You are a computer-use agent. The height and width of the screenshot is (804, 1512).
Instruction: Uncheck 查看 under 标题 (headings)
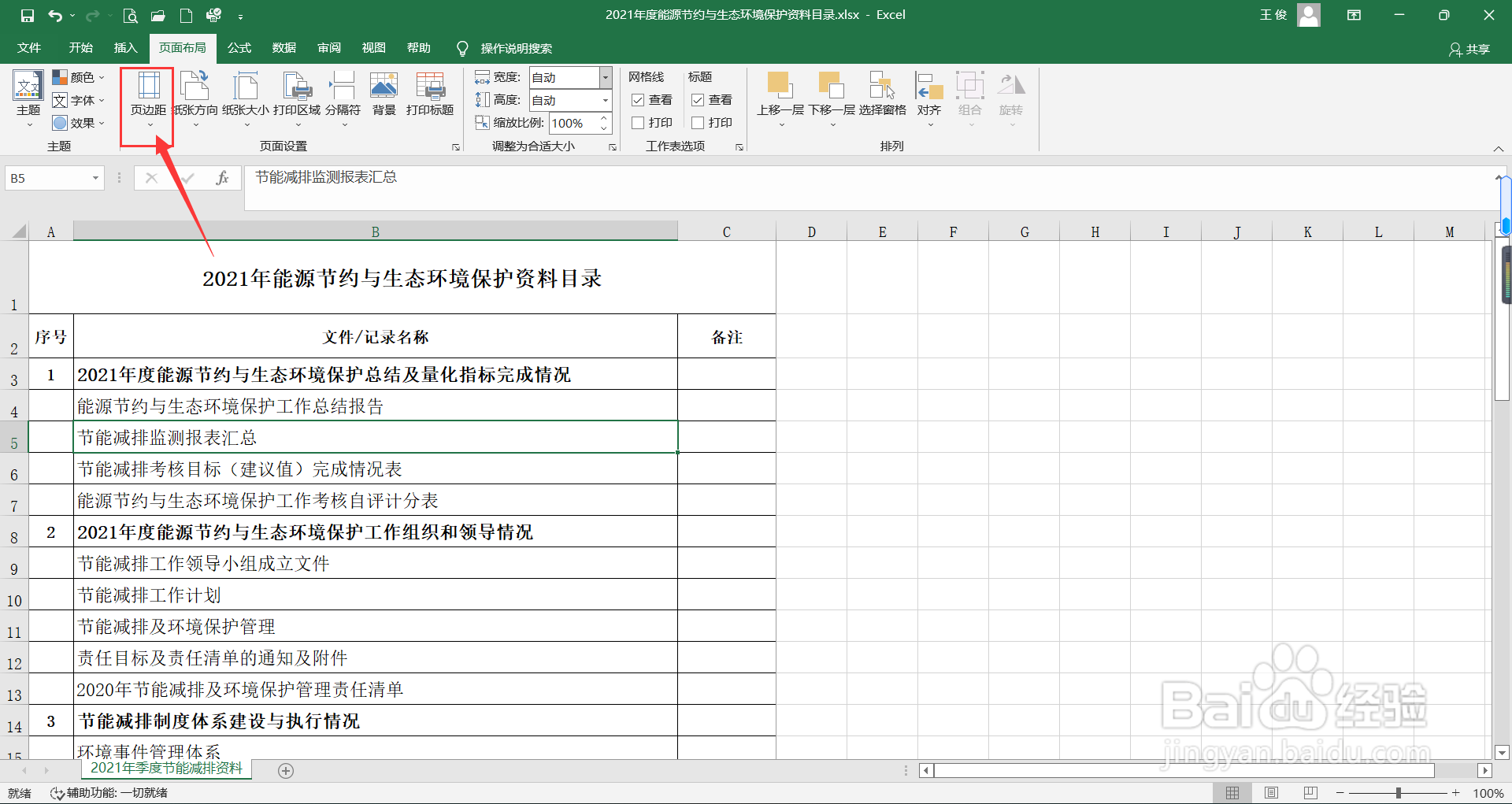click(x=697, y=99)
